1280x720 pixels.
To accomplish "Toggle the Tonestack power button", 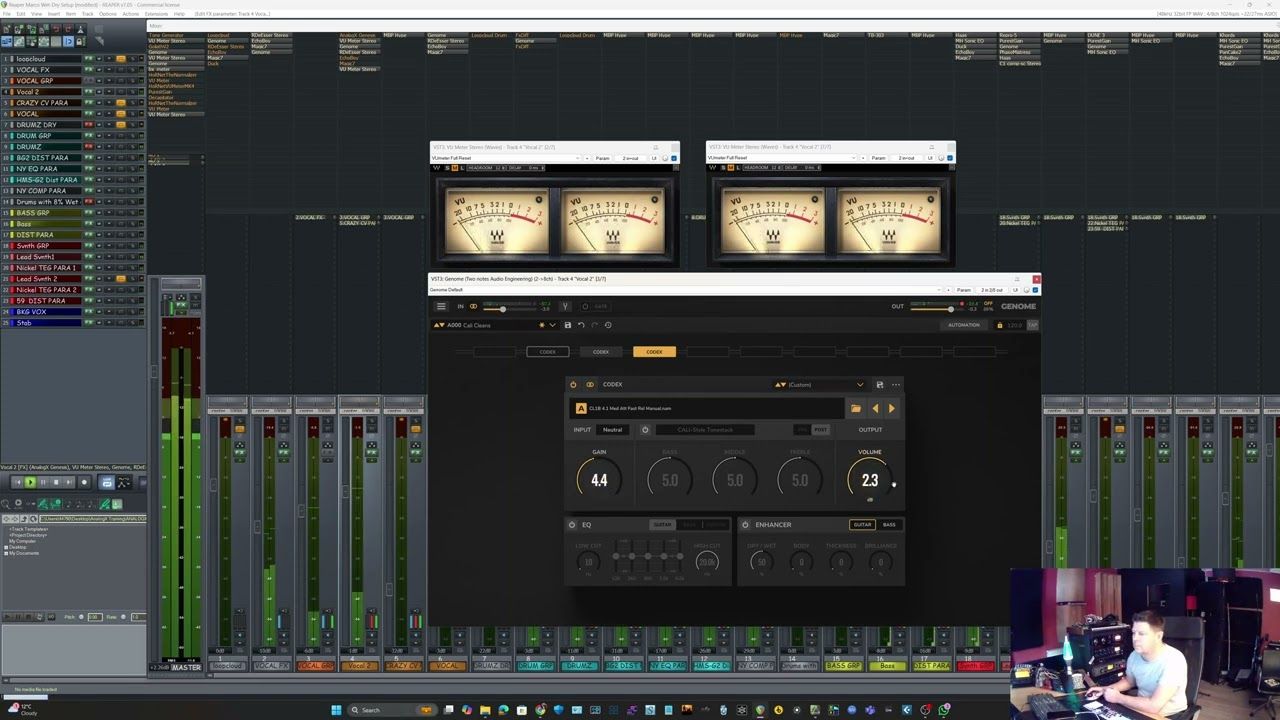I will (645, 430).
